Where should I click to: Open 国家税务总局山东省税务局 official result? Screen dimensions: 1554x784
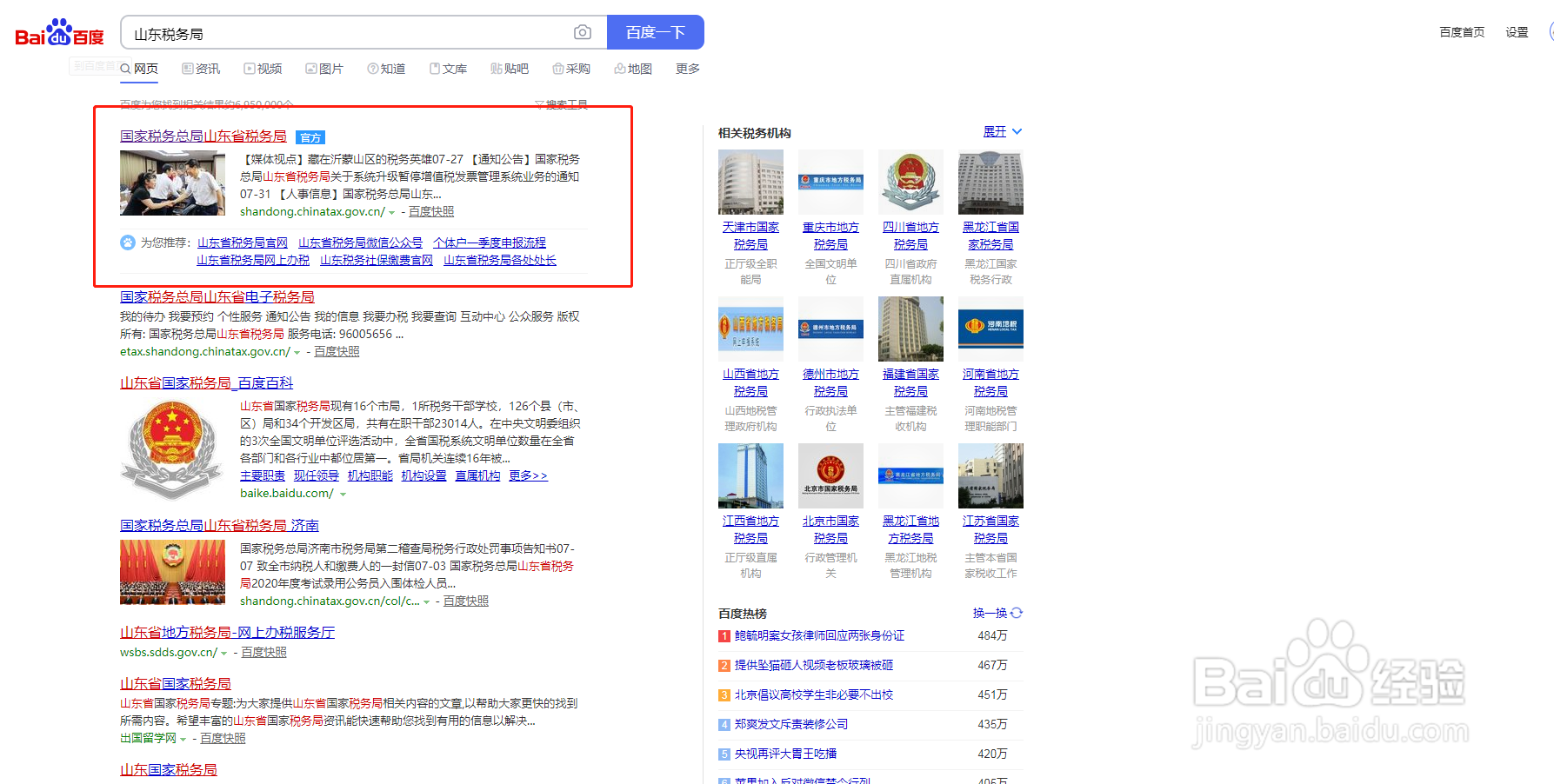point(203,136)
